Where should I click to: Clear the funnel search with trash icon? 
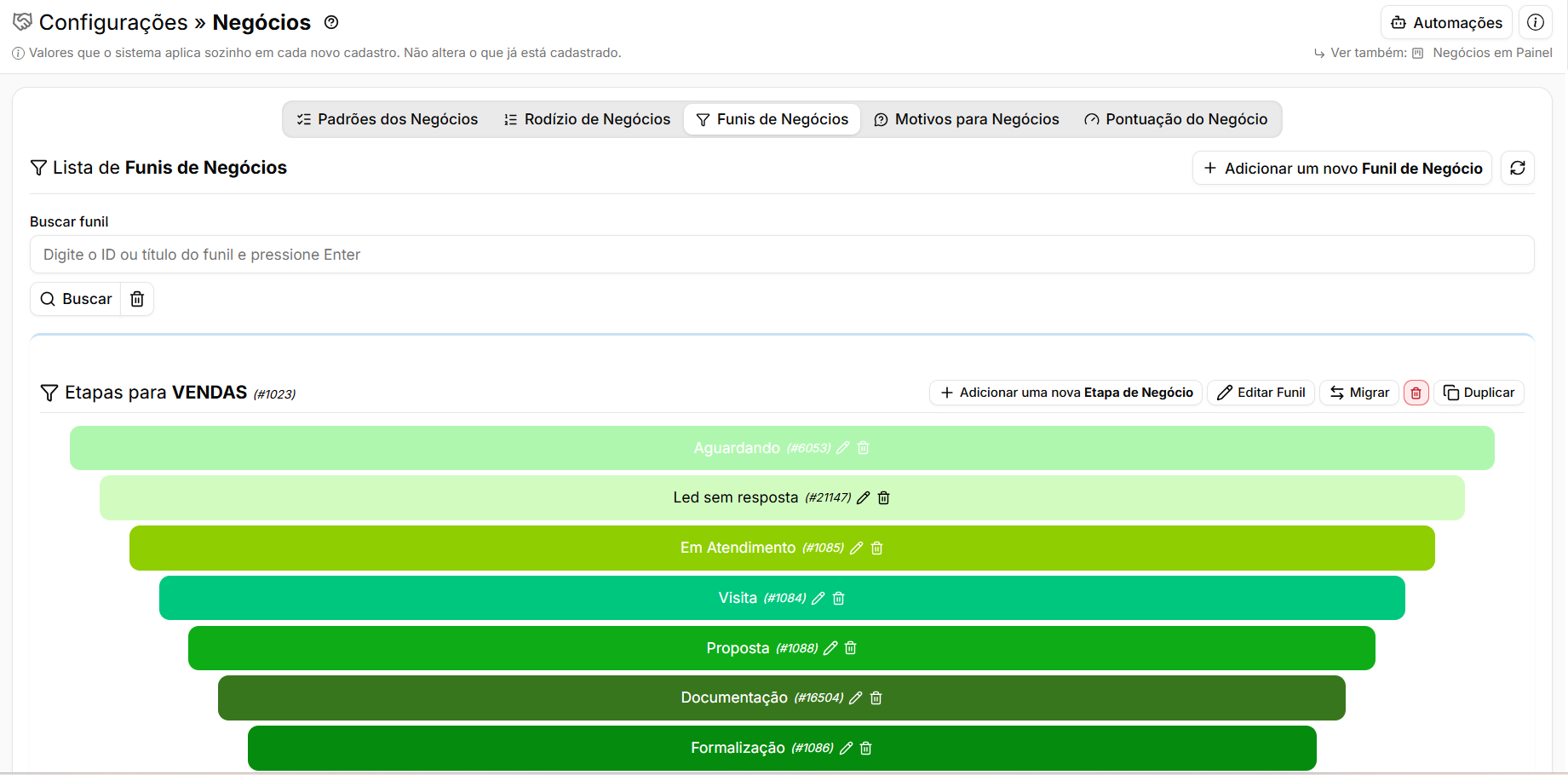(137, 299)
